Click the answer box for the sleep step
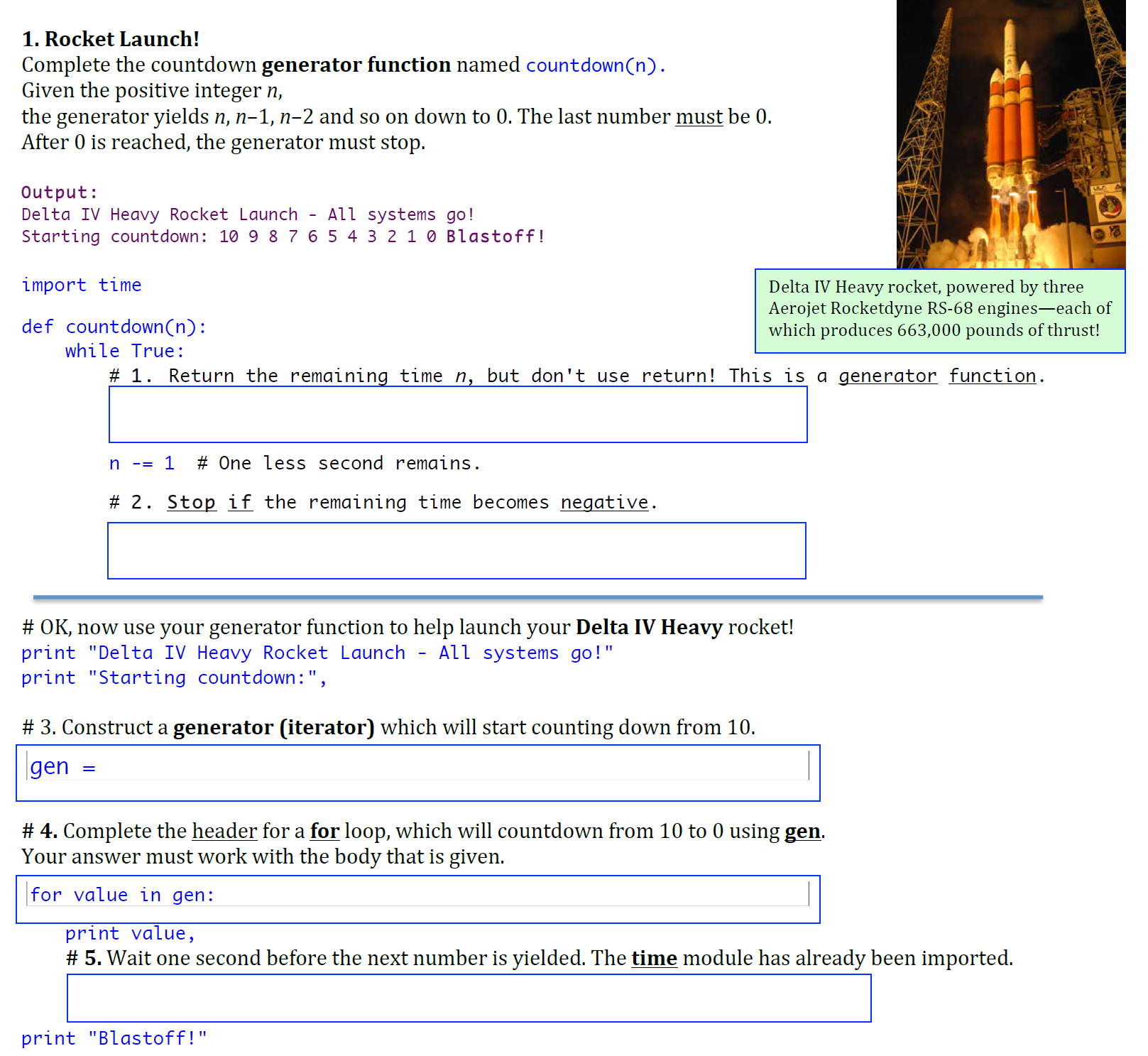The width and height of the screenshot is (1148, 1056). pyautogui.click(x=469, y=998)
